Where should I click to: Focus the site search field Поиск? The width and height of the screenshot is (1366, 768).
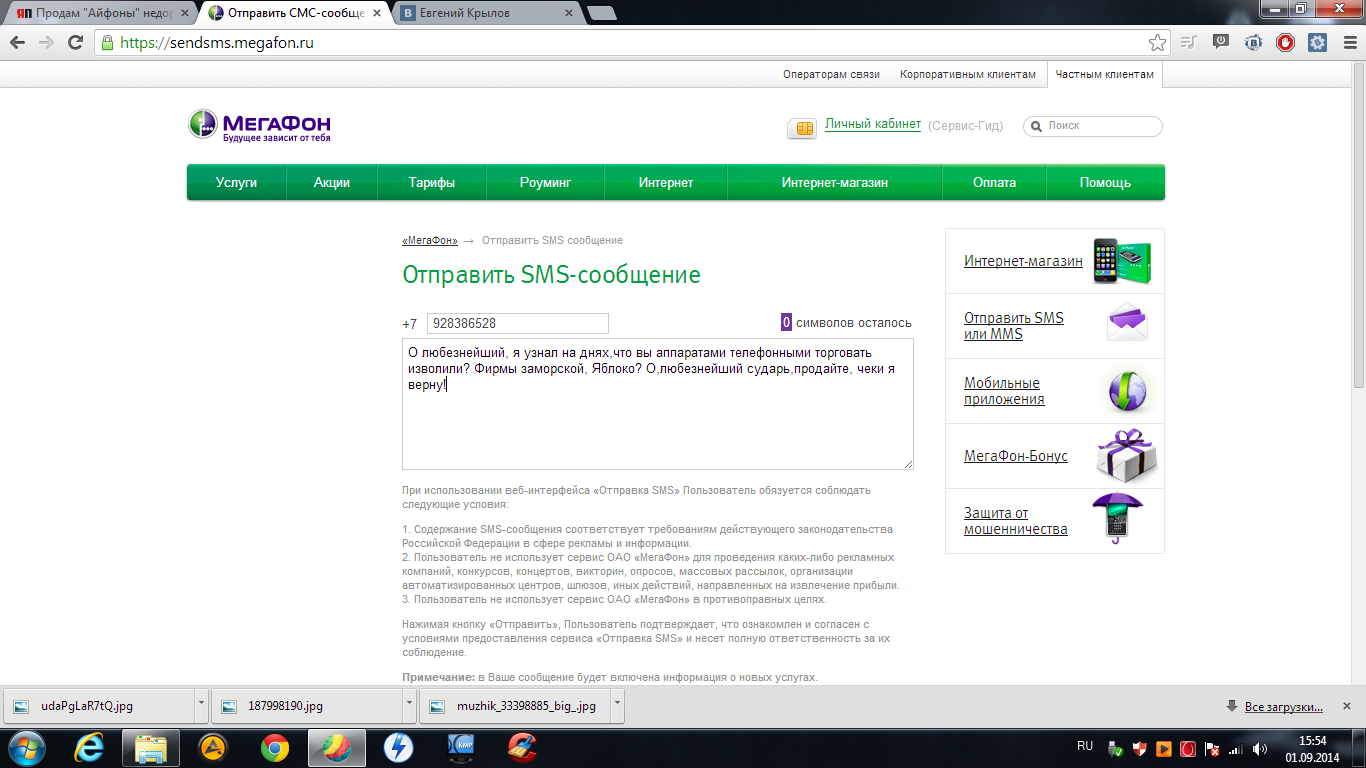pos(1093,126)
